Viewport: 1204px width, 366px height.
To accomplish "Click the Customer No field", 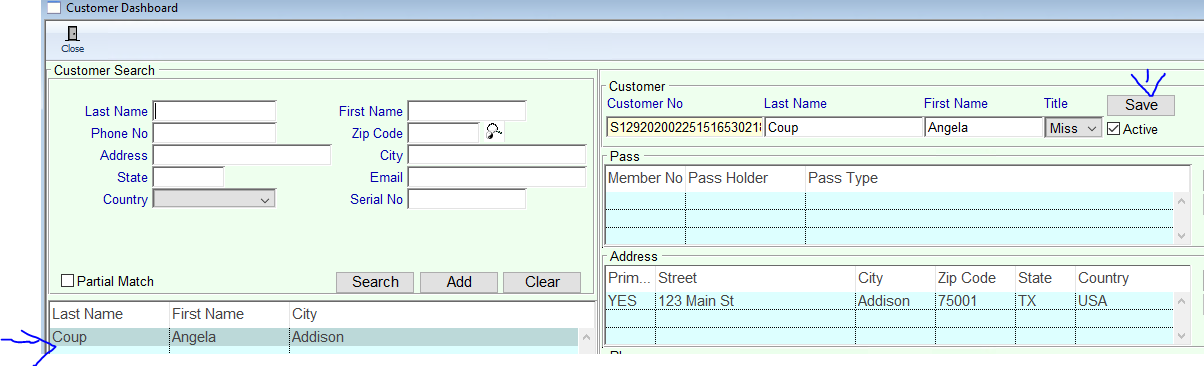I will 685,127.
